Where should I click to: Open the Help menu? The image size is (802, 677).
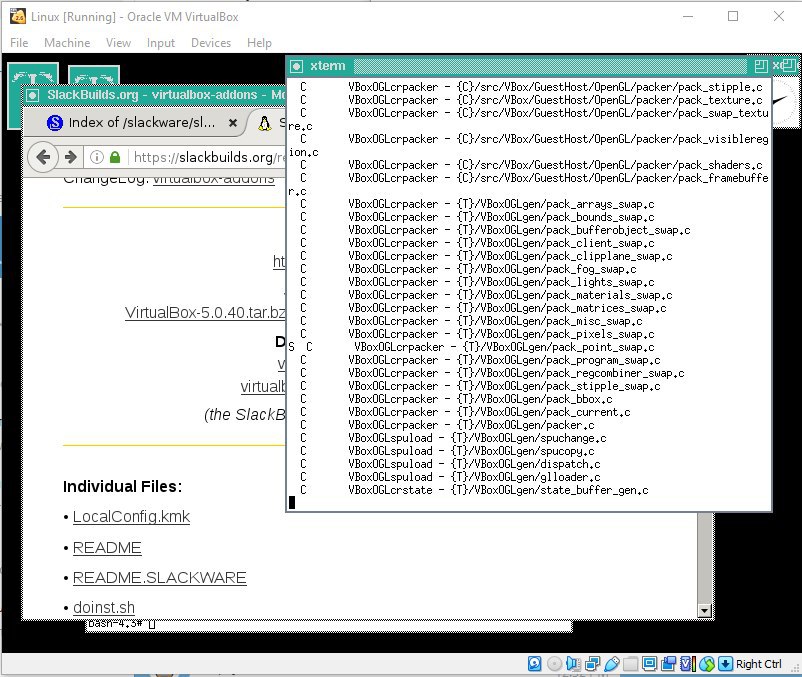259,43
